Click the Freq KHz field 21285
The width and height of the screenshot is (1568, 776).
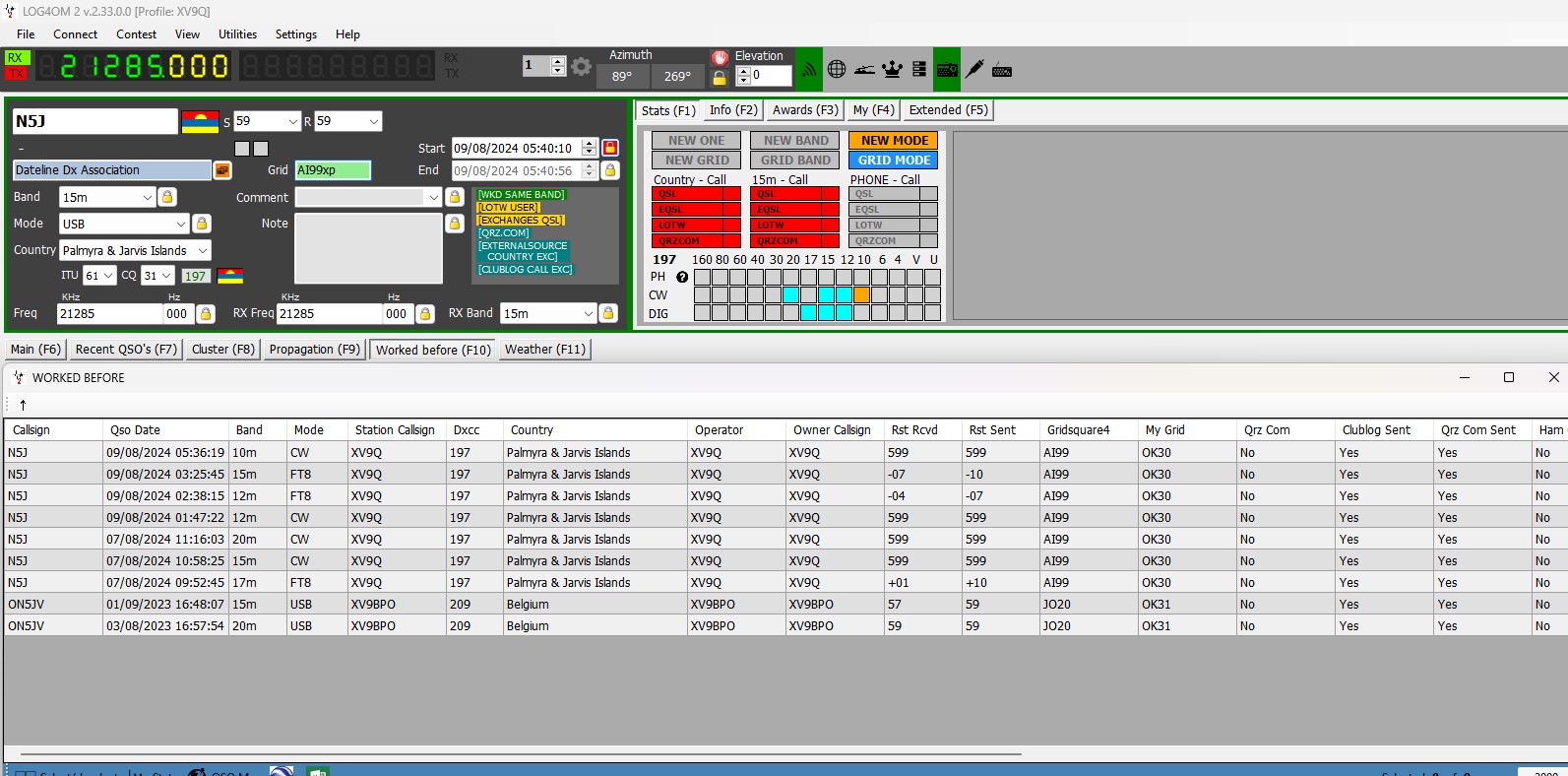point(109,313)
